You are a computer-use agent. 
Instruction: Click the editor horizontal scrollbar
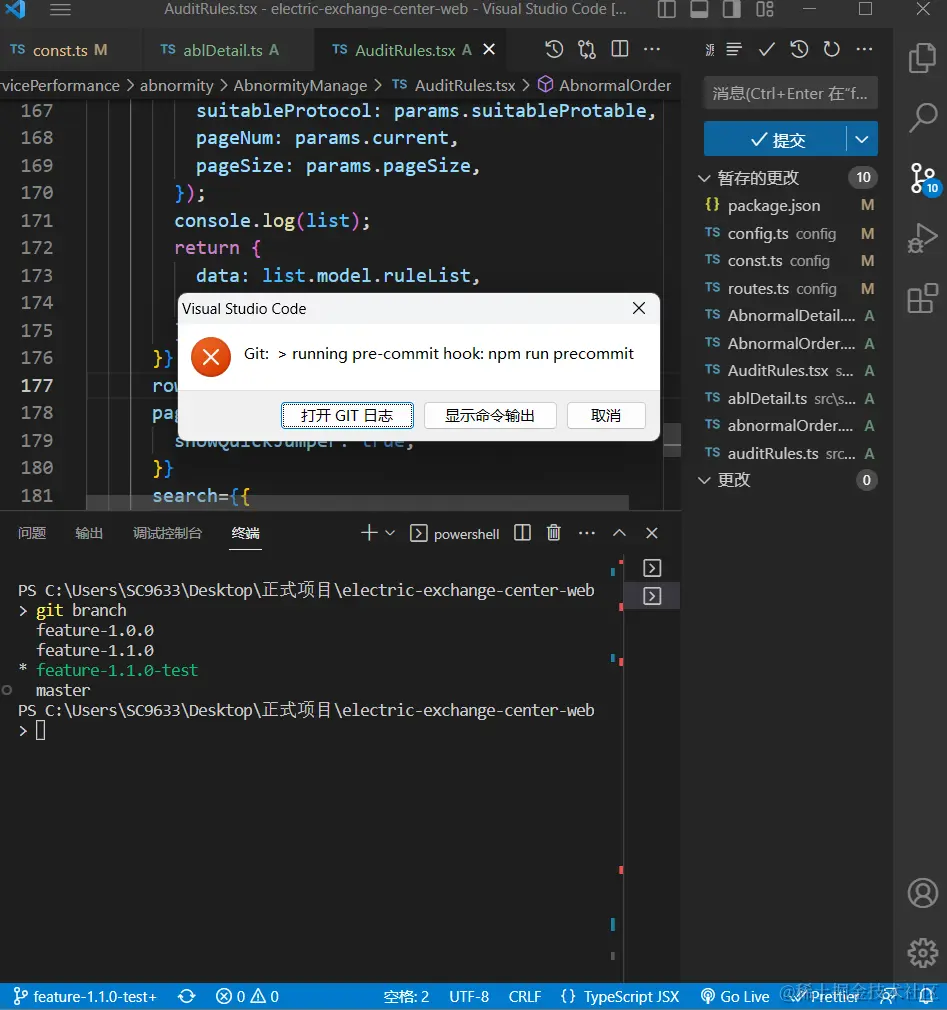pos(358,502)
